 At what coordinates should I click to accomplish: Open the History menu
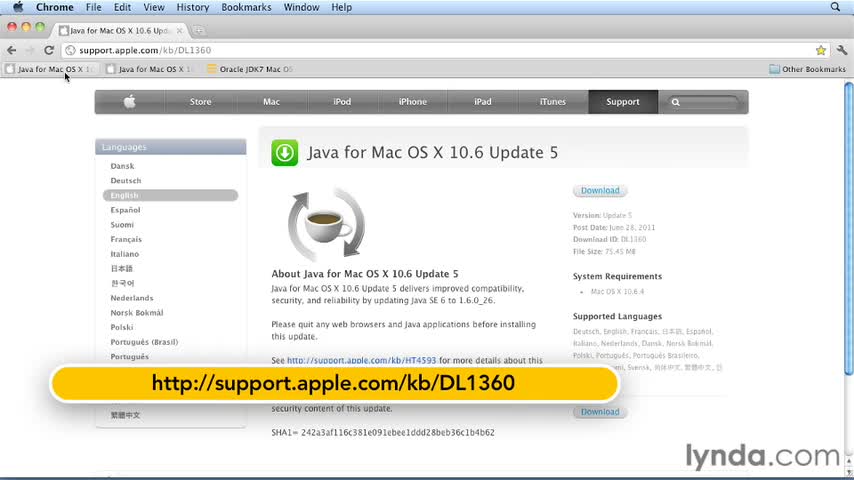[192, 7]
